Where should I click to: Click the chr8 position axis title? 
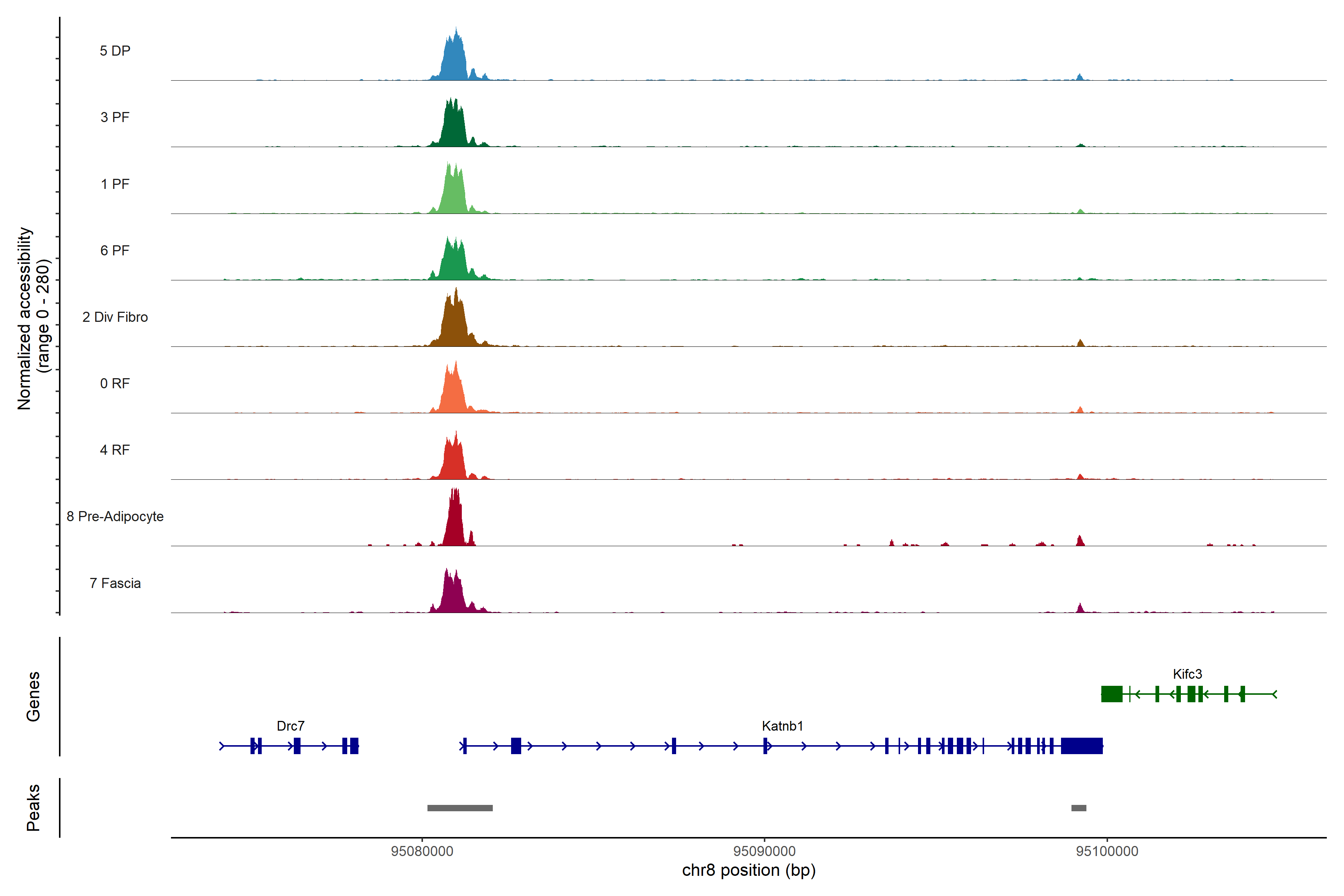pyautogui.click(x=749, y=871)
